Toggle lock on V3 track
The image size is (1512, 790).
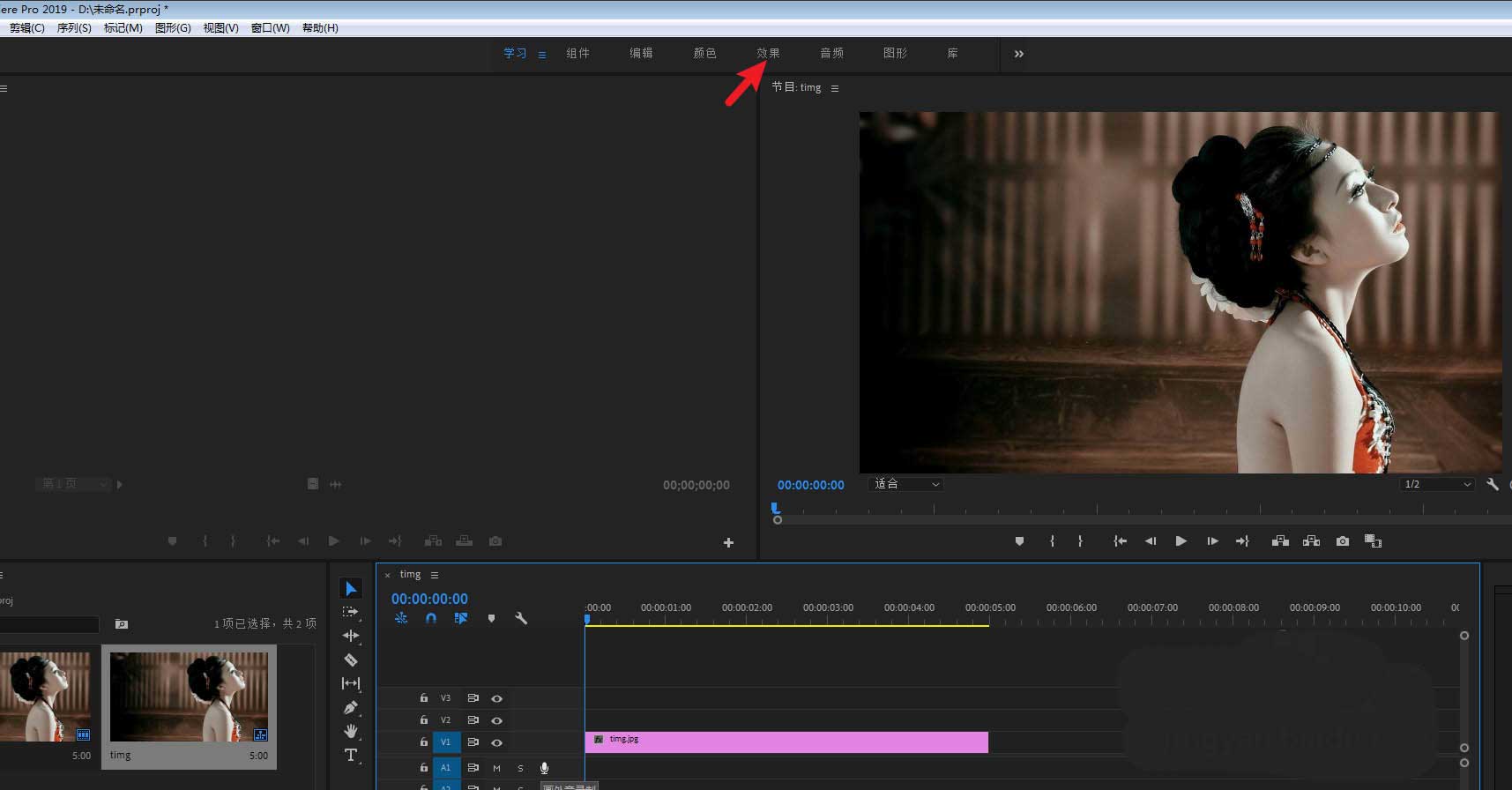click(423, 698)
